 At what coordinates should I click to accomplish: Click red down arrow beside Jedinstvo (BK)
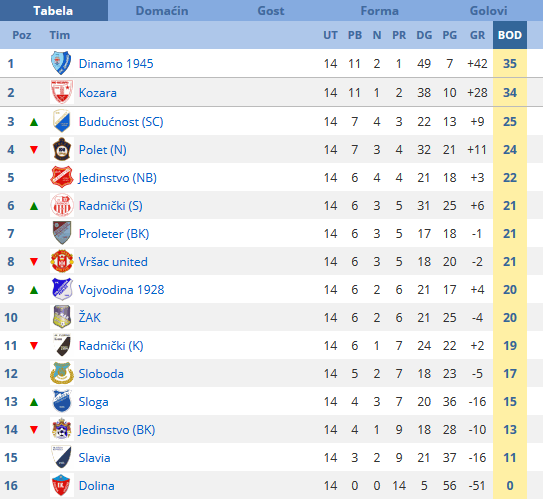coord(34,430)
